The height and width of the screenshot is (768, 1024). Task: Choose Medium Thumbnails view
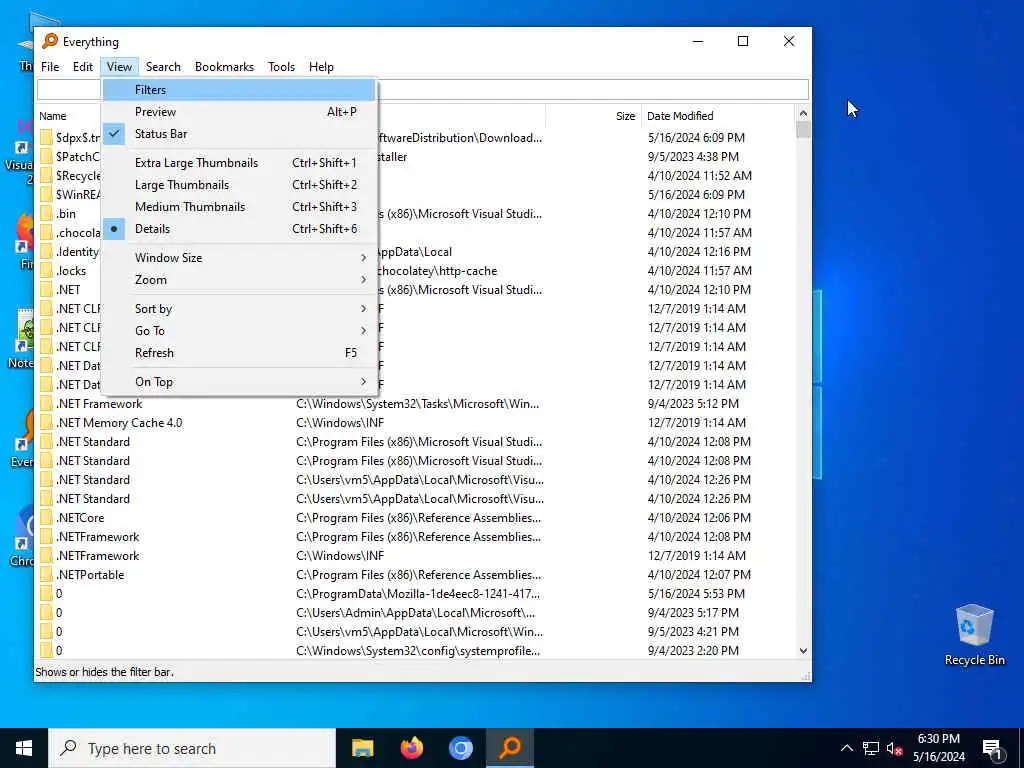(x=239, y=206)
